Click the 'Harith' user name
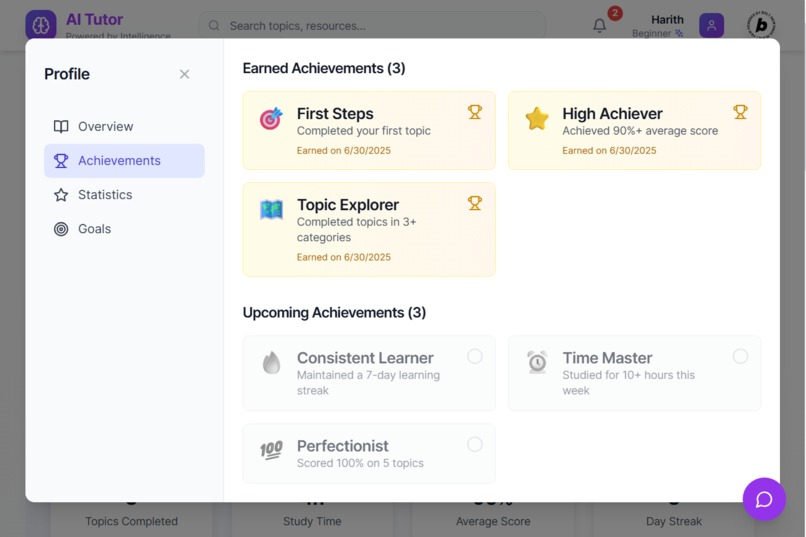 coord(667,20)
